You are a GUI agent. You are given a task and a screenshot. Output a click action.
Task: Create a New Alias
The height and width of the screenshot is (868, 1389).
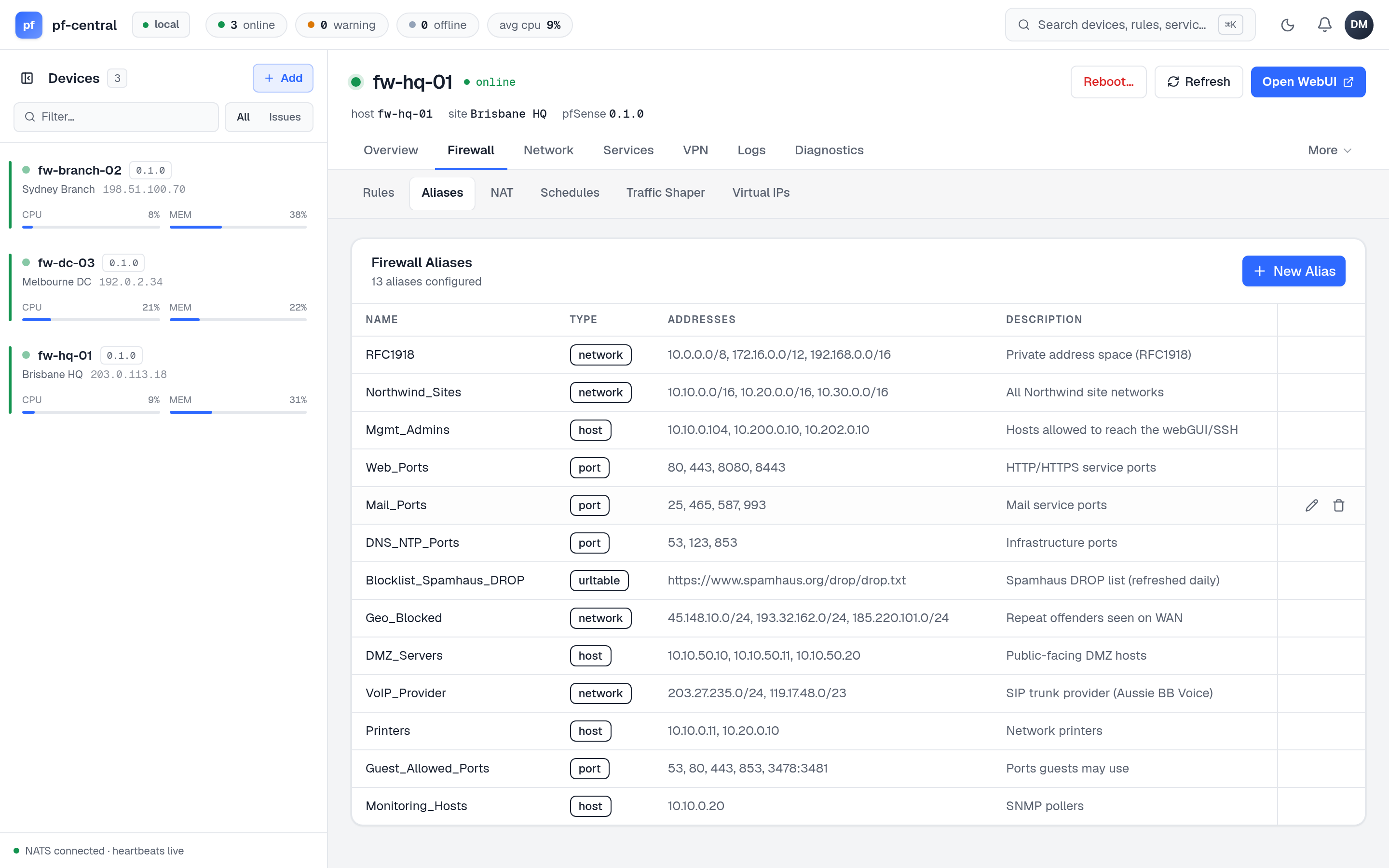(1294, 271)
